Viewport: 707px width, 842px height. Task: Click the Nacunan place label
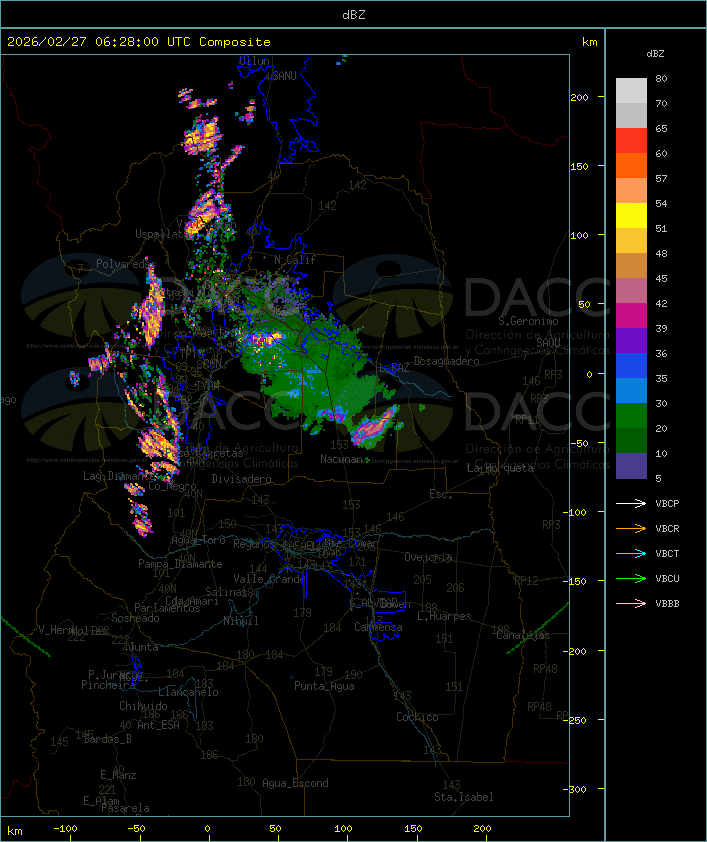[x=341, y=459]
